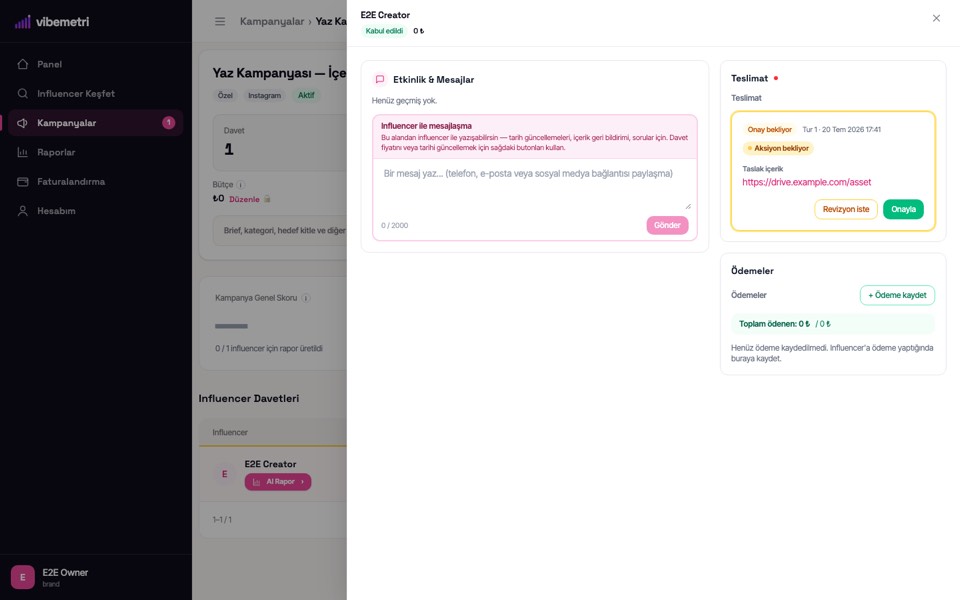The height and width of the screenshot is (600, 960).
Task: Click the vibemetri logo icon
Action: 23,22
